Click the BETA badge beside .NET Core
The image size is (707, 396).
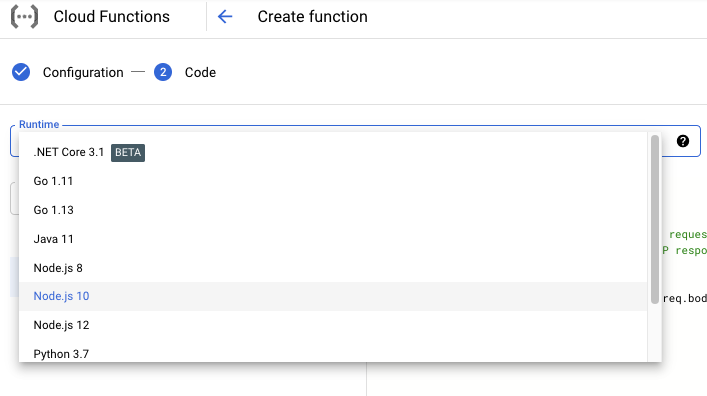128,152
